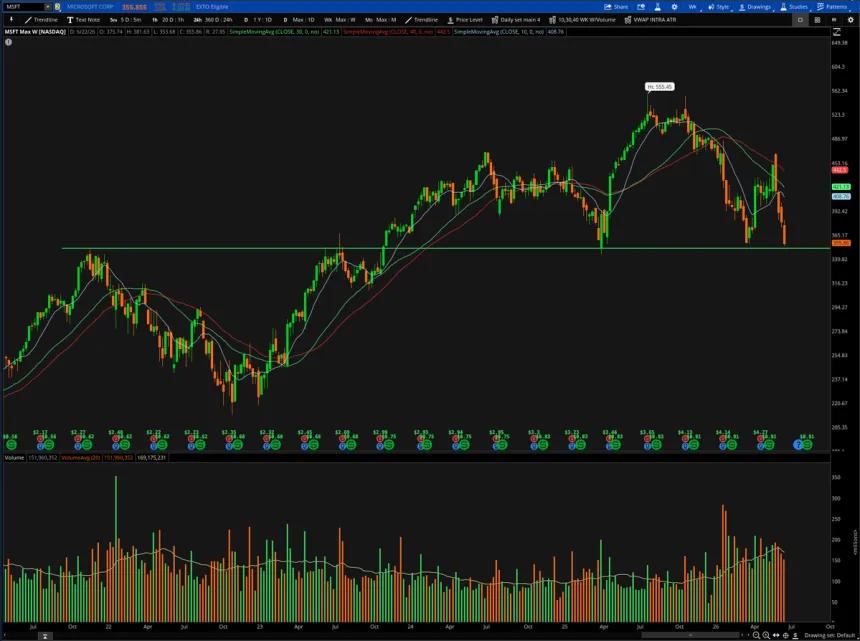The image size is (860, 641).
Task: Open the Patterns menu
Action: 832,7
